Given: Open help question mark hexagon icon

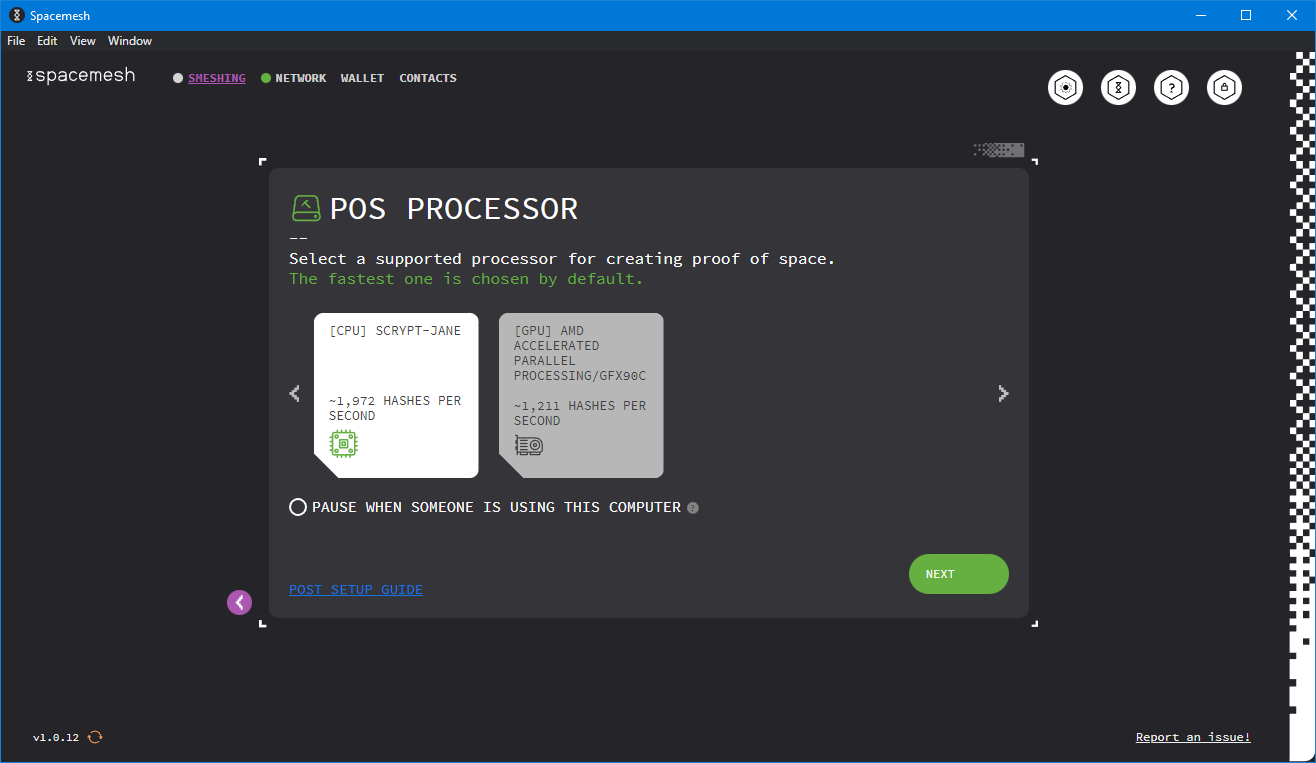Looking at the screenshot, I should (1172, 88).
